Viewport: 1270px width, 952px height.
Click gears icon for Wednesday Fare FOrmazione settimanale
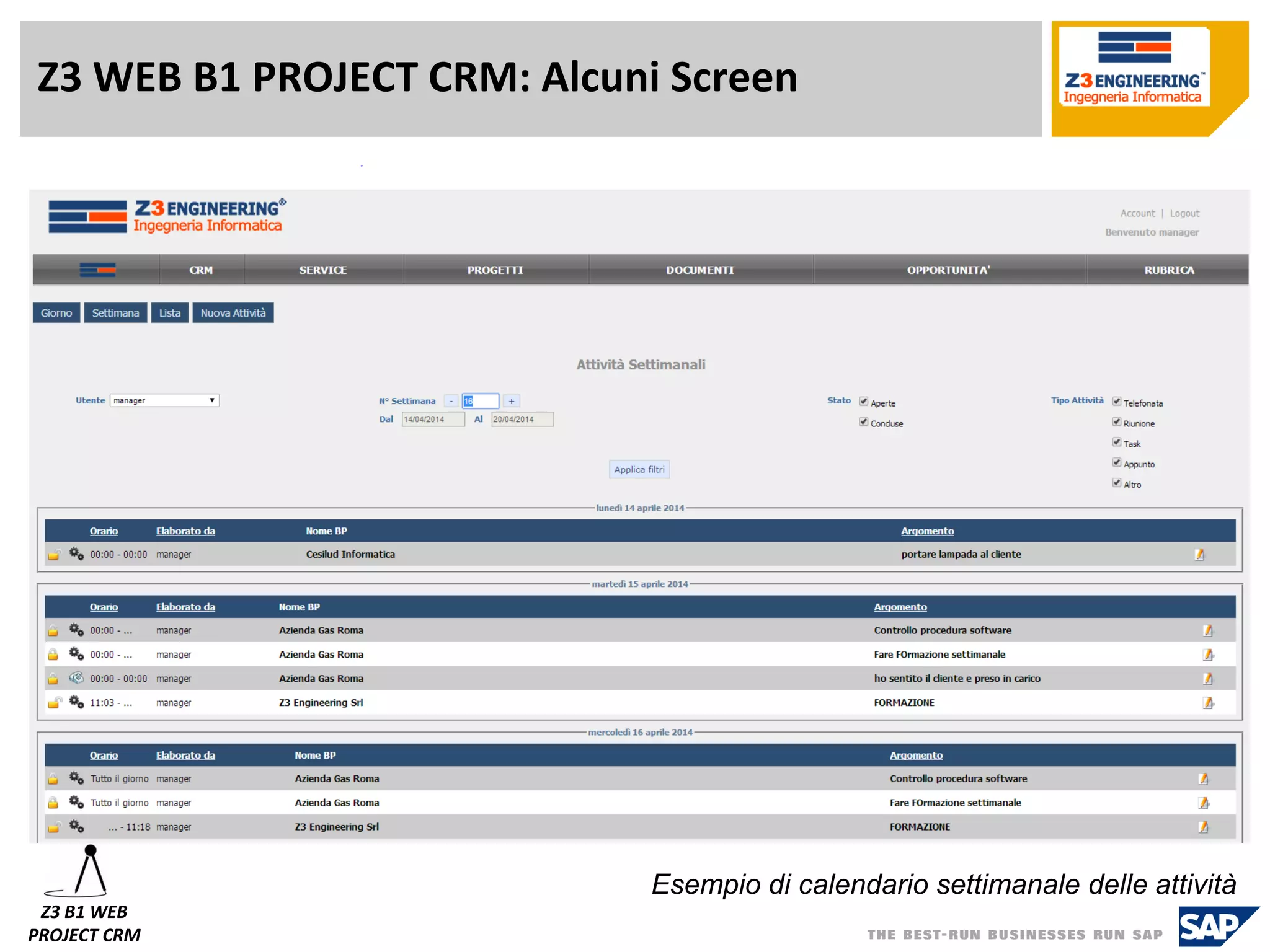pyautogui.click(x=76, y=802)
